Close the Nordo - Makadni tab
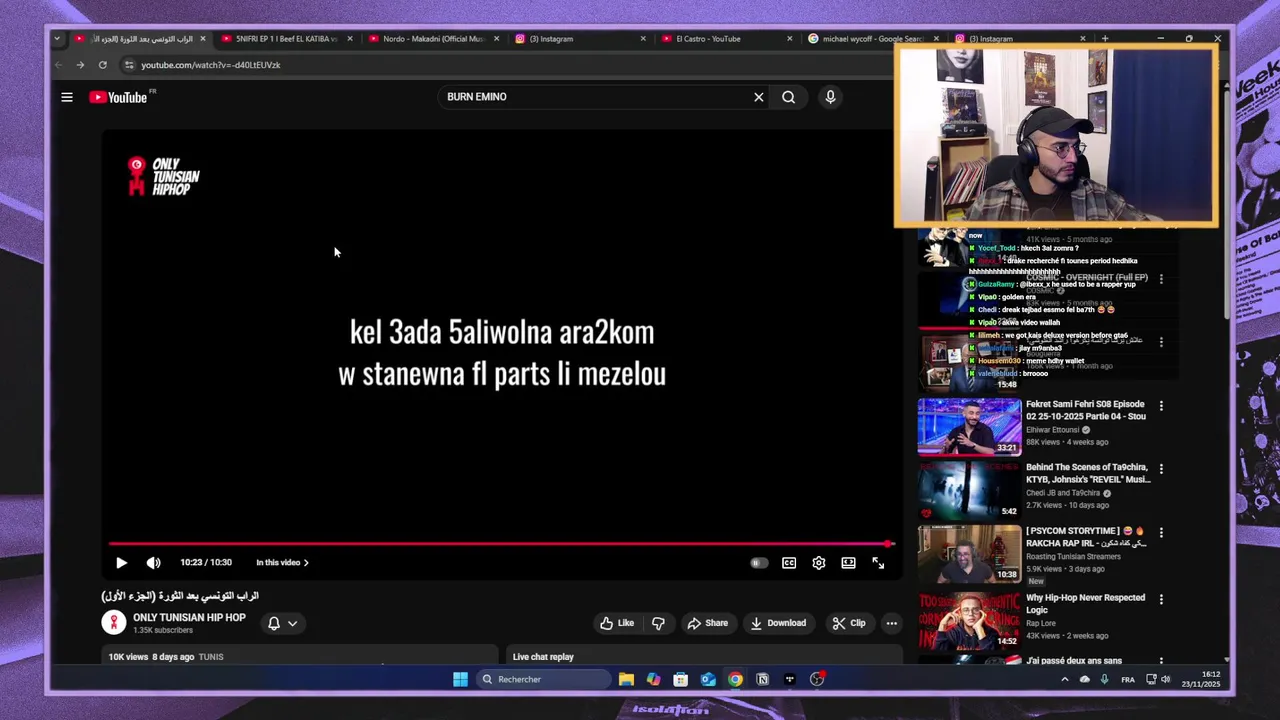This screenshot has height=720, width=1280. [x=496, y=39]
